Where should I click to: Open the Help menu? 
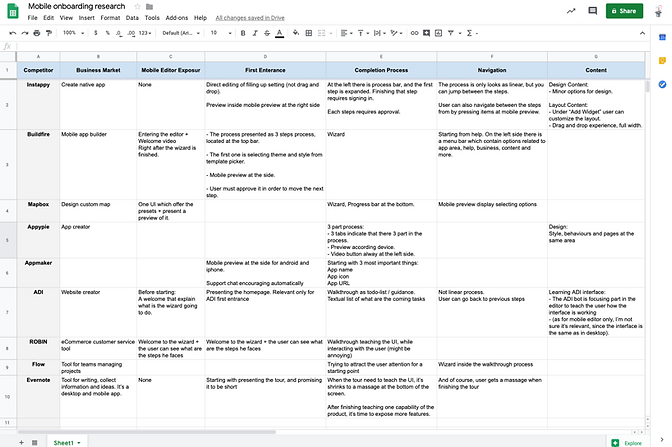(200, 18)
